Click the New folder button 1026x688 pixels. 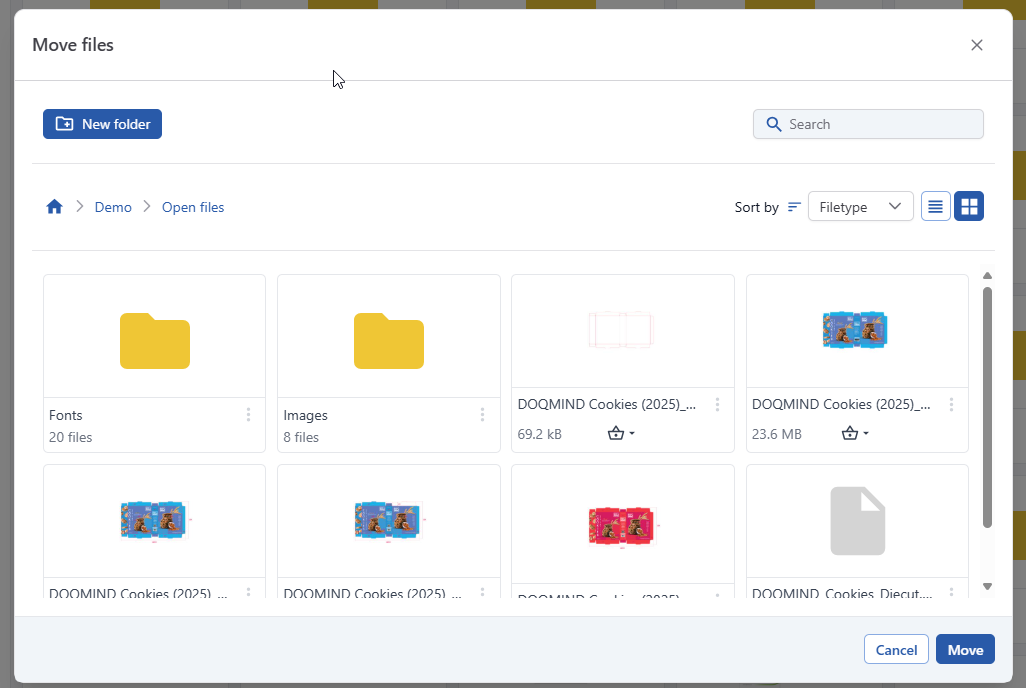[102, 124]
